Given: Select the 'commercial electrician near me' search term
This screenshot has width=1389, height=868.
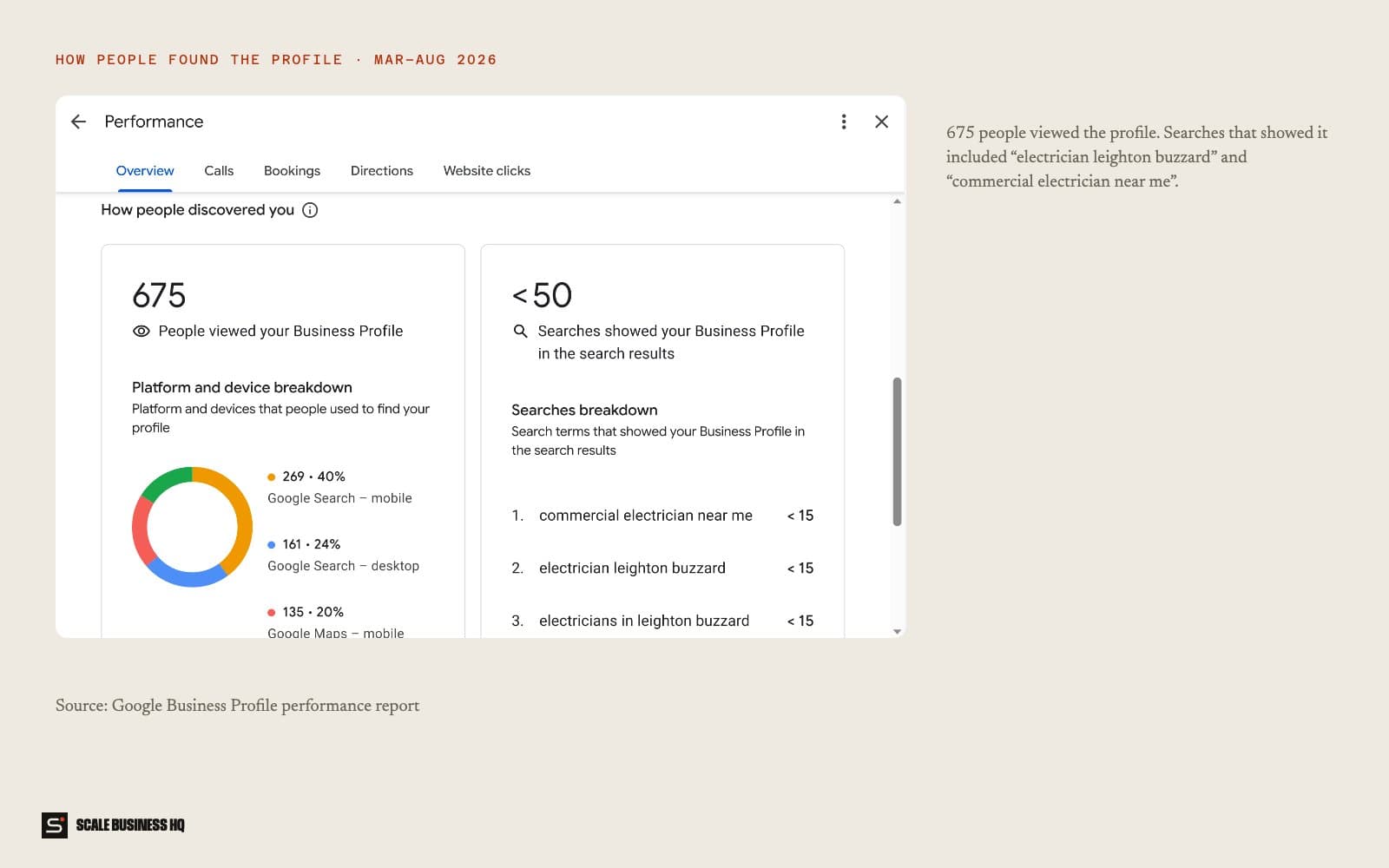Looking at the screenshot, I should (x=646, y=516).
